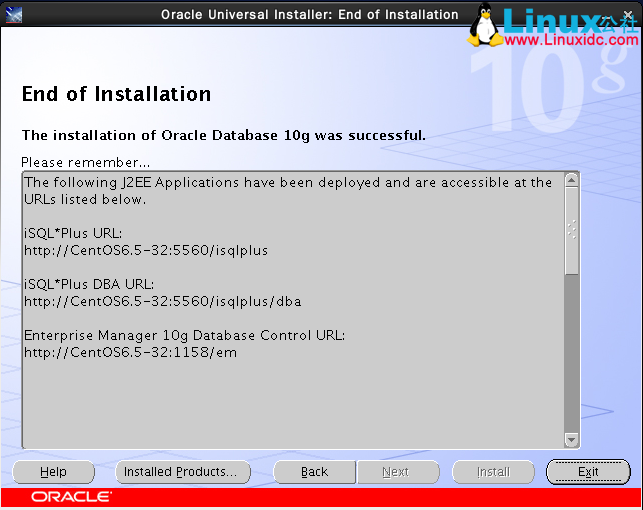Screen dimensions: 643x510
Task: Click the installer window menu icon in title bar
Action: (x=14, y=15)
